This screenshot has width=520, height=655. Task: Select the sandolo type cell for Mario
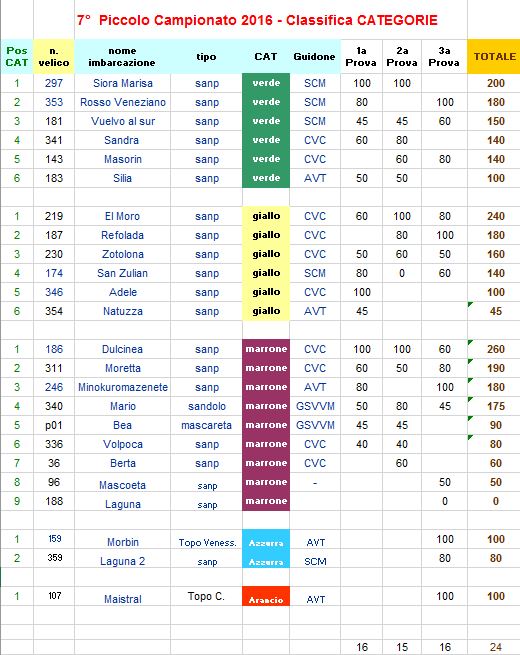[x=206, y=406]
